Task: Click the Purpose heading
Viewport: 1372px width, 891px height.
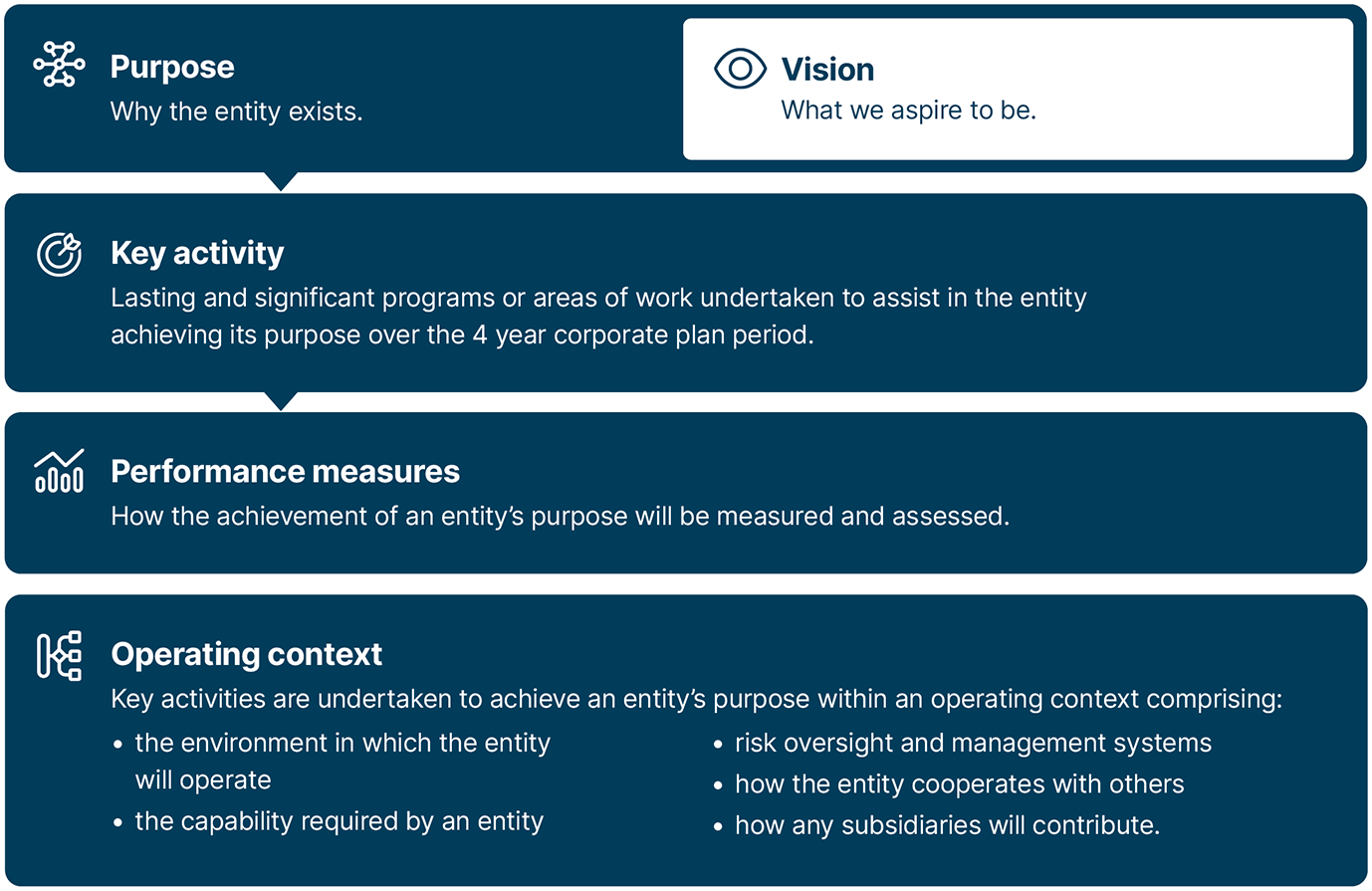Action: (172, 67)
